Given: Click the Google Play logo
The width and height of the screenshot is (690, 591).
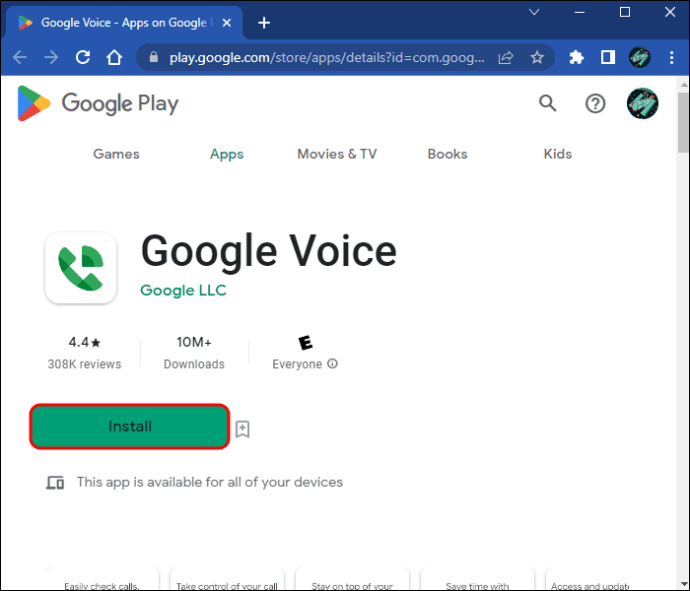Looking at the screenshot, I should 98,103.
